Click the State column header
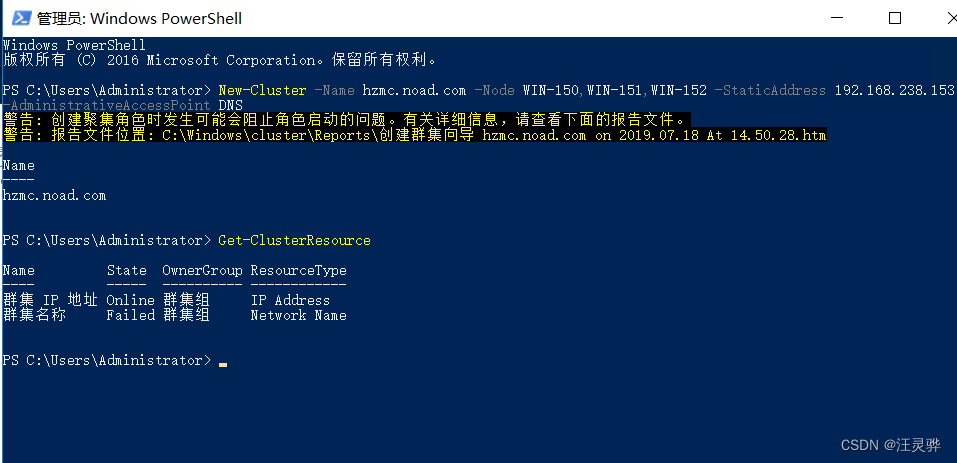 pyautogui.click(x=126, y=270)
